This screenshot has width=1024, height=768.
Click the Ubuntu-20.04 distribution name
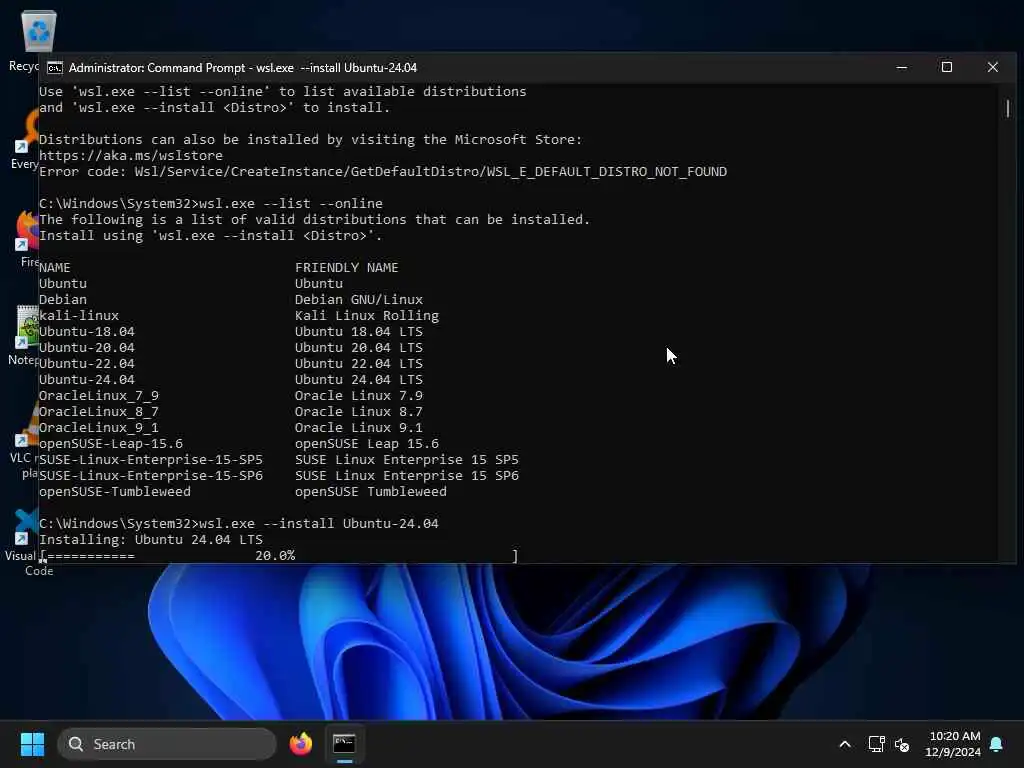pyautogui.click(x=87, y=347)
